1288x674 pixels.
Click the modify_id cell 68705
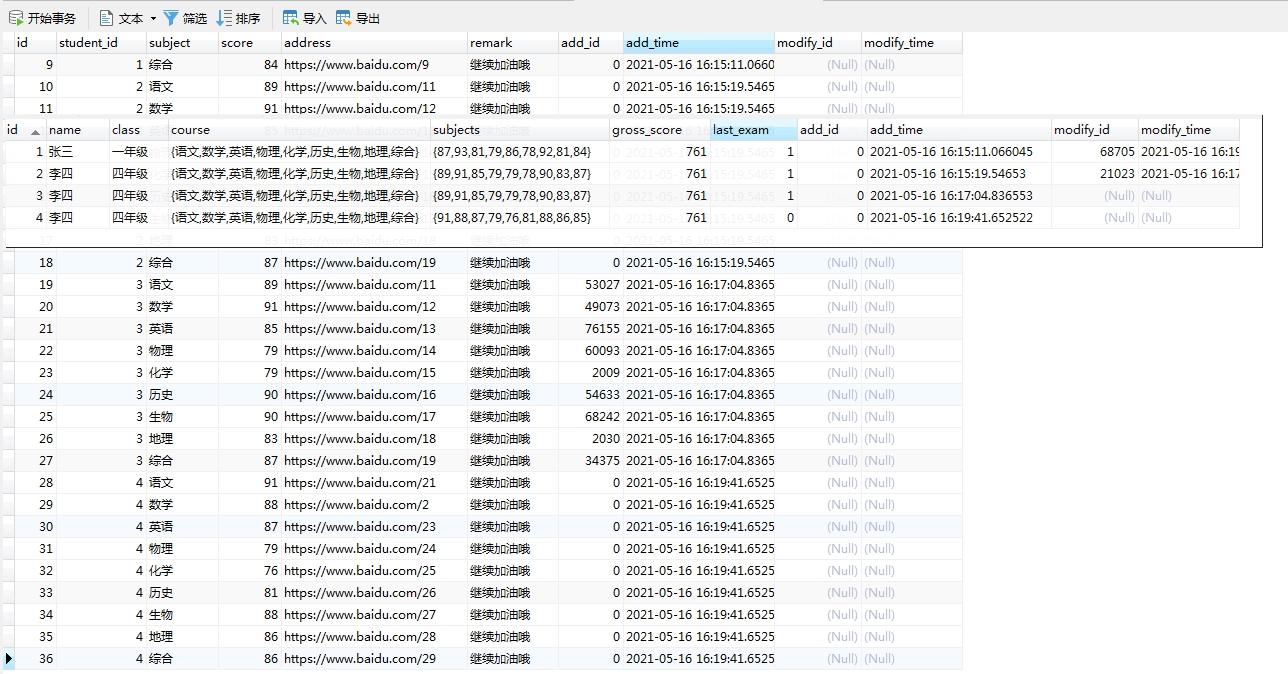pos(1095,152)
